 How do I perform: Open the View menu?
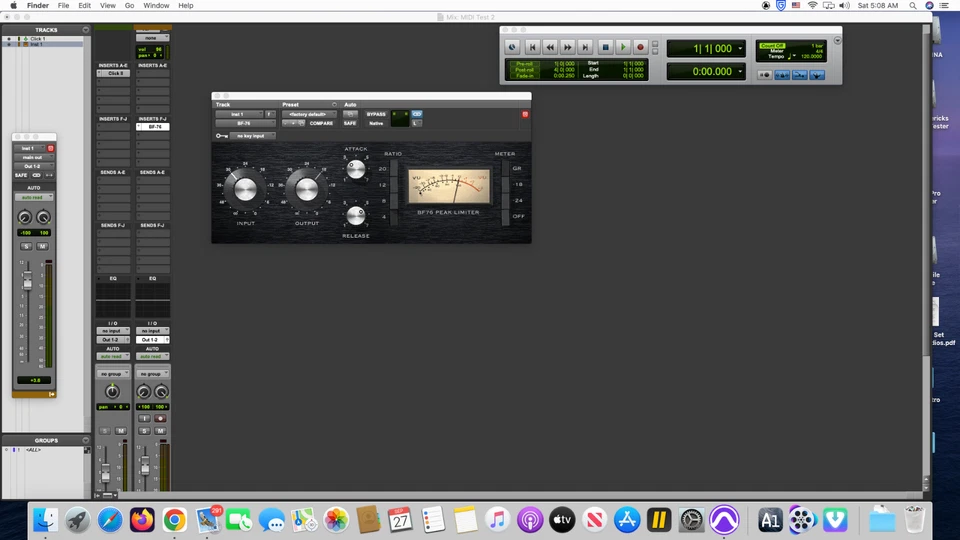pyautogui.click(x=108, y=6)
